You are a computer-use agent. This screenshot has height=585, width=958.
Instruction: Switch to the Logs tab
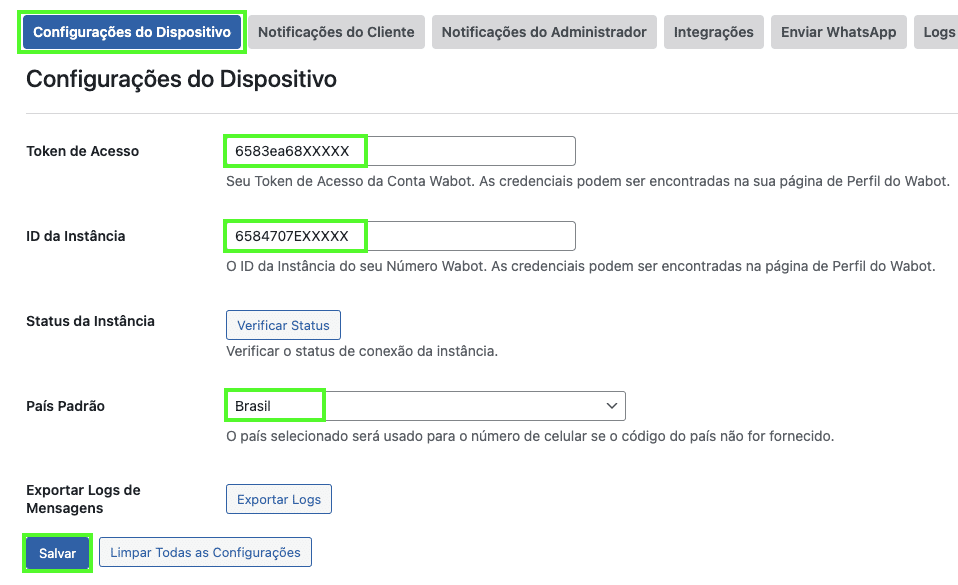938,32
